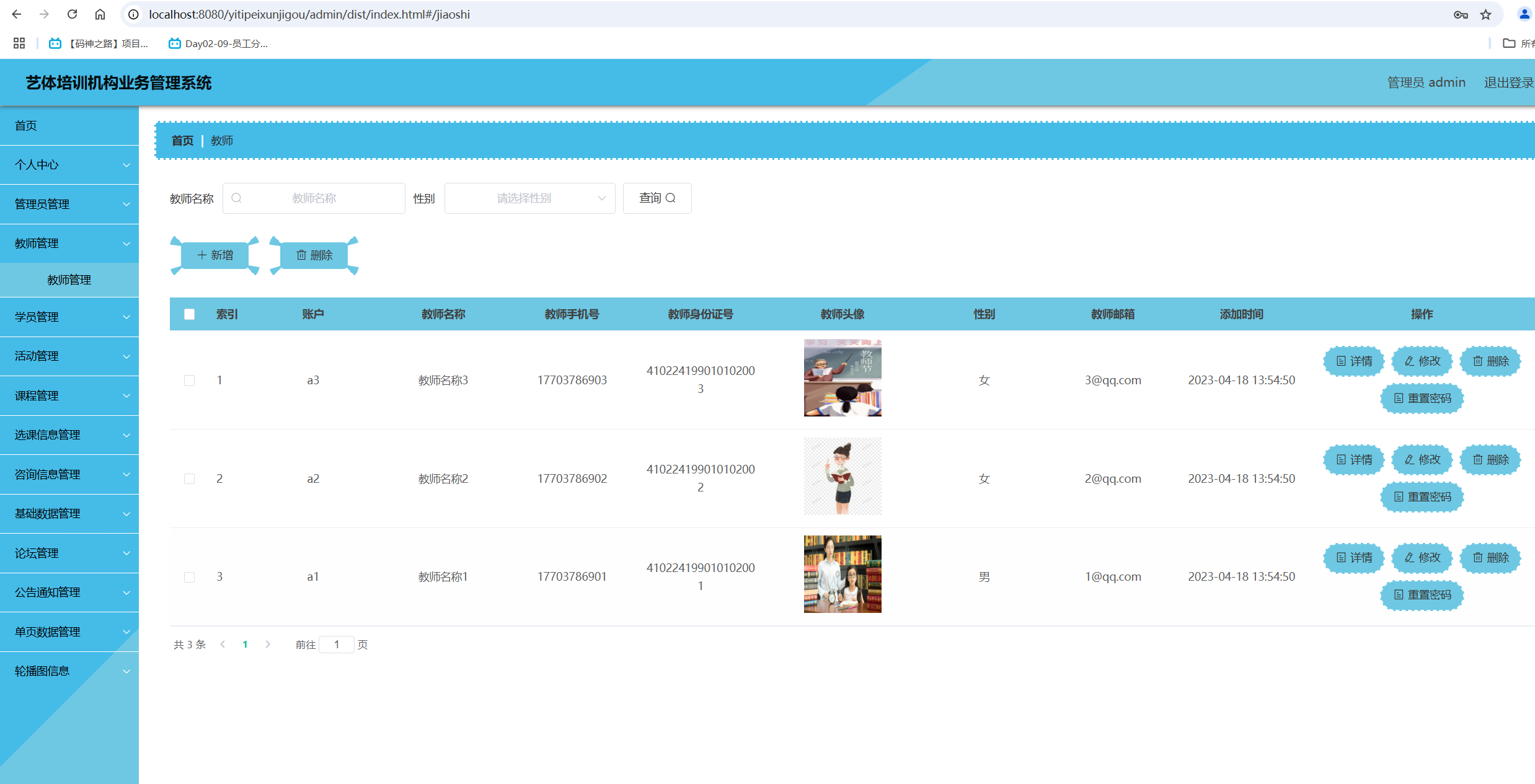Open bookmark 【码神之路】项目
Screen dimensions: 1535x784
click(x=99, y=43)
